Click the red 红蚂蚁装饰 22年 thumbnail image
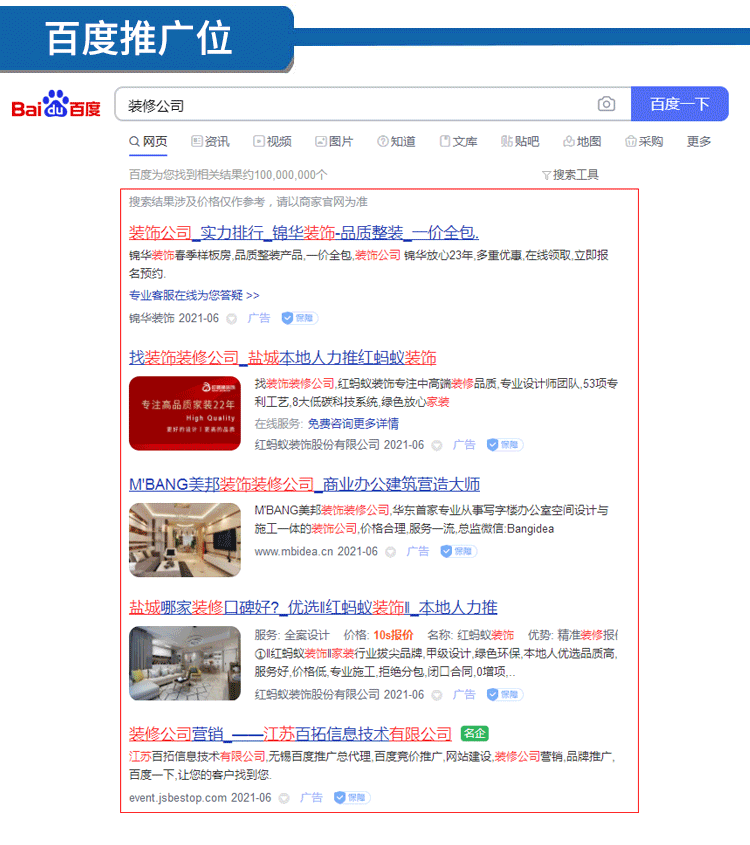This screenshot has height=845, width=750. [x=185, y=413]
